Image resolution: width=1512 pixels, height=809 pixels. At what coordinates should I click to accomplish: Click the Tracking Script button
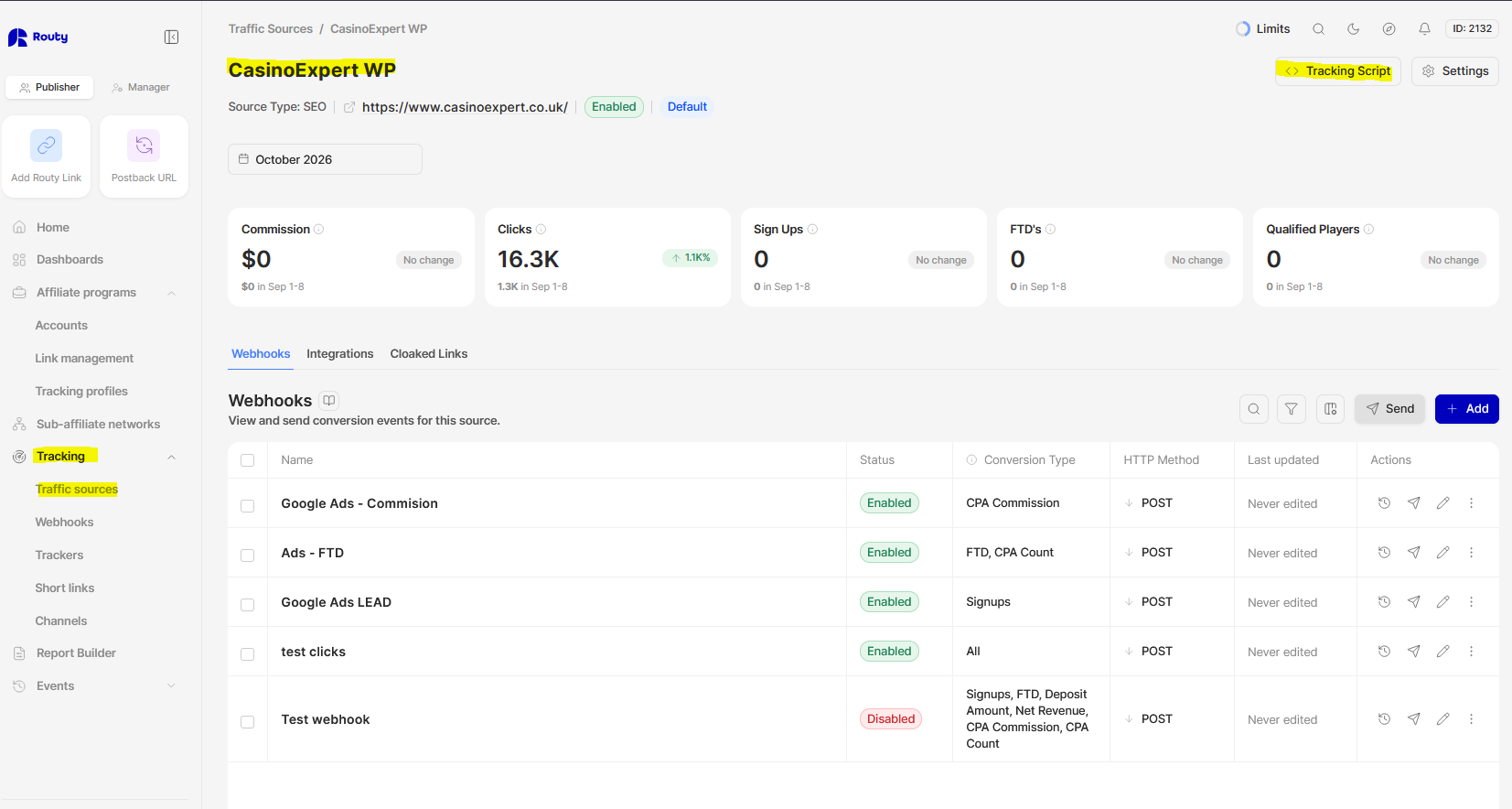pos(1337,71)
